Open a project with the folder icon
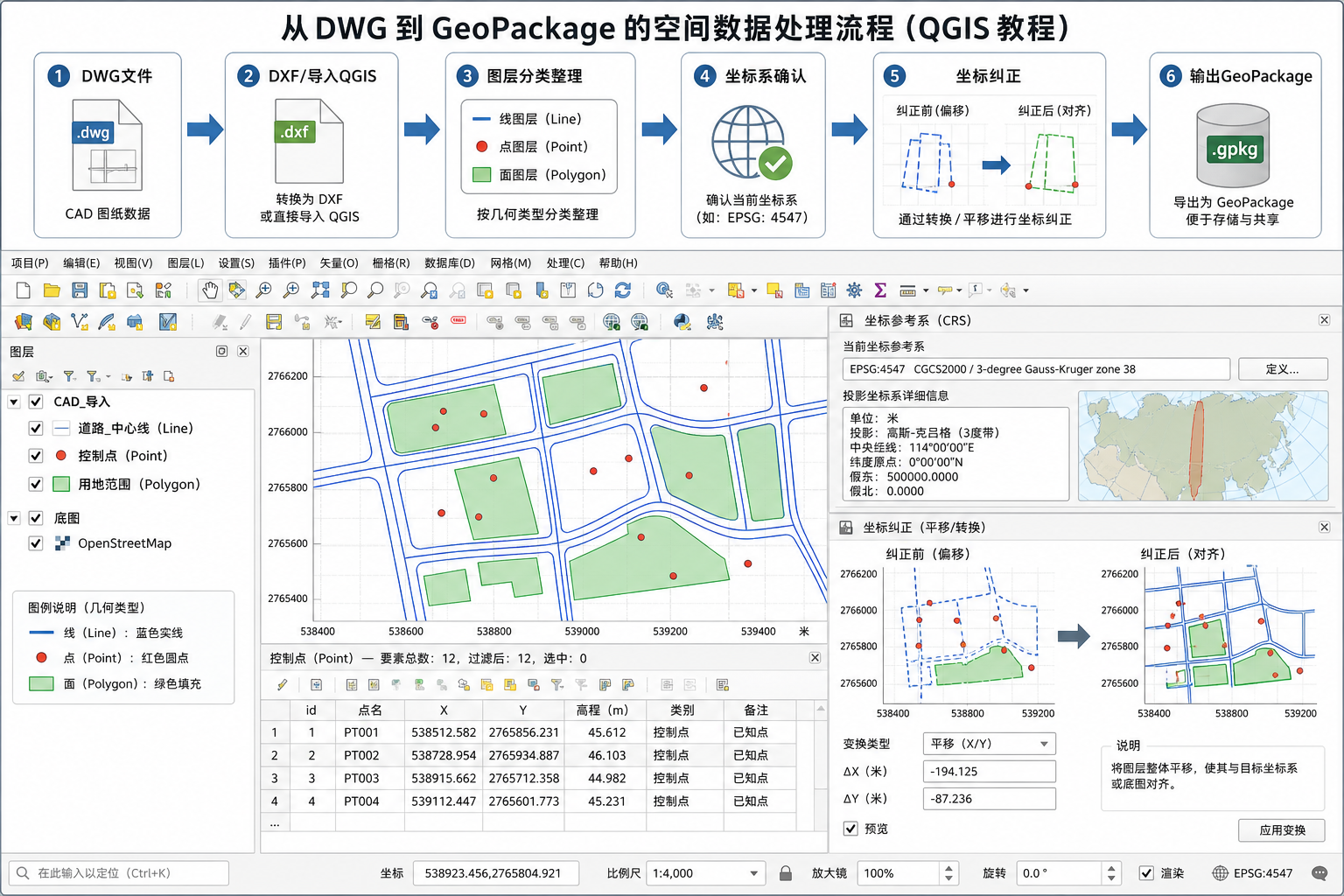The width and height of the screenshot is (1344, 896). (x=52, y=290)
